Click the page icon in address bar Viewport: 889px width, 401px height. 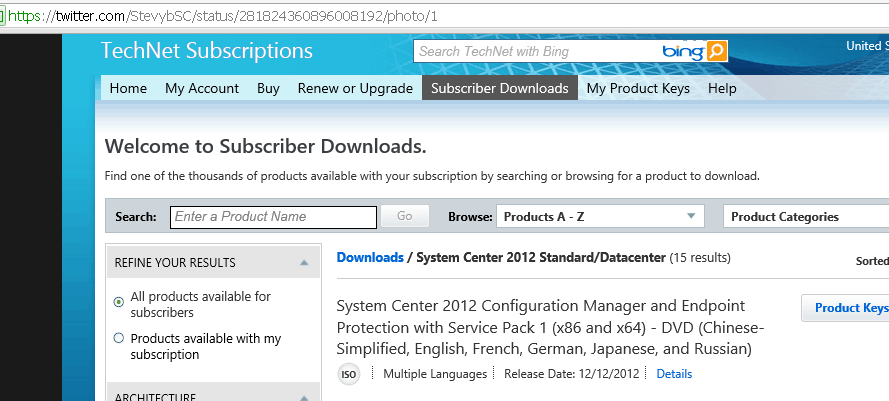click(x=2, y=16)
